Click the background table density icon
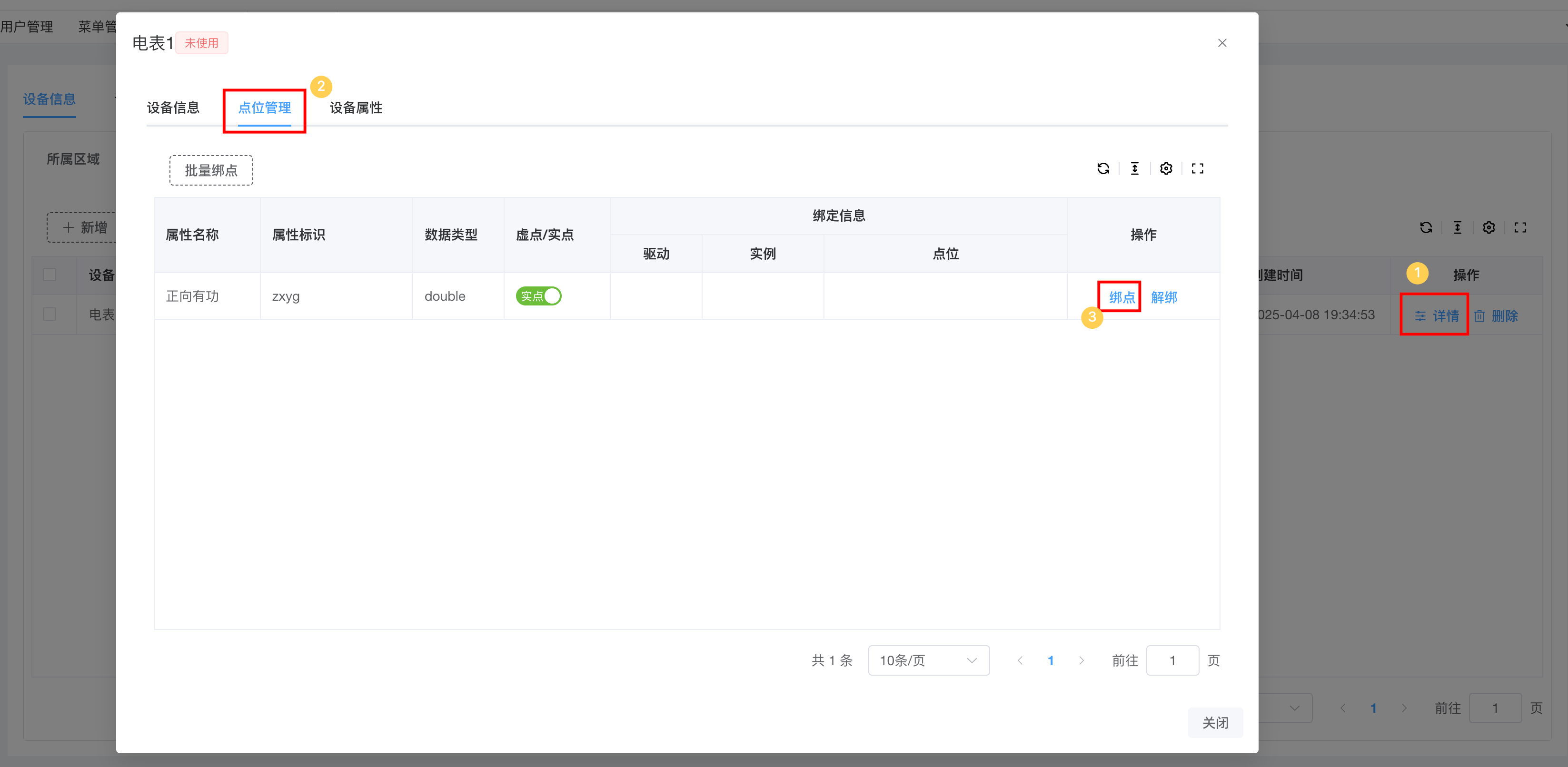The width and height of the screenshot is (1568, 767). pos(1457,227)
